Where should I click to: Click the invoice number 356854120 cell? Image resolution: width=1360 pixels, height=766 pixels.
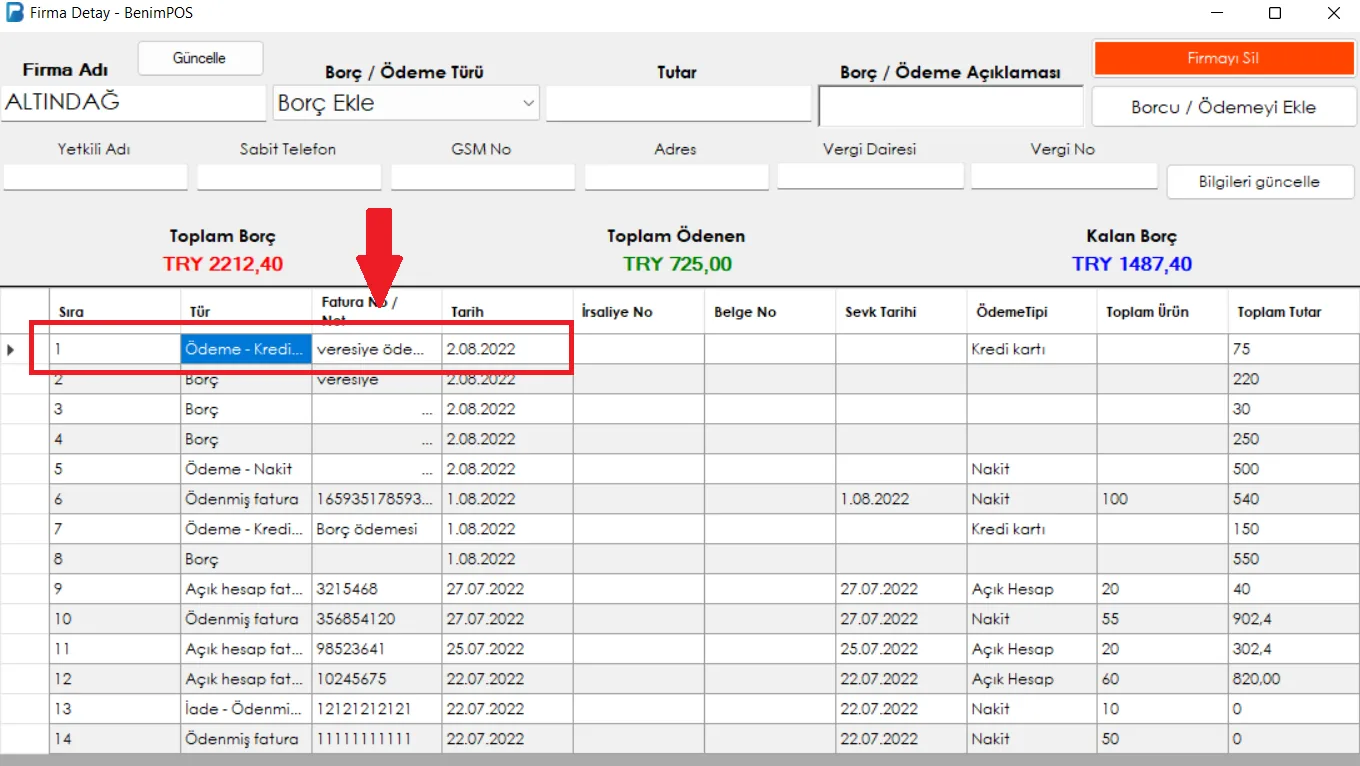coord(377,619)
